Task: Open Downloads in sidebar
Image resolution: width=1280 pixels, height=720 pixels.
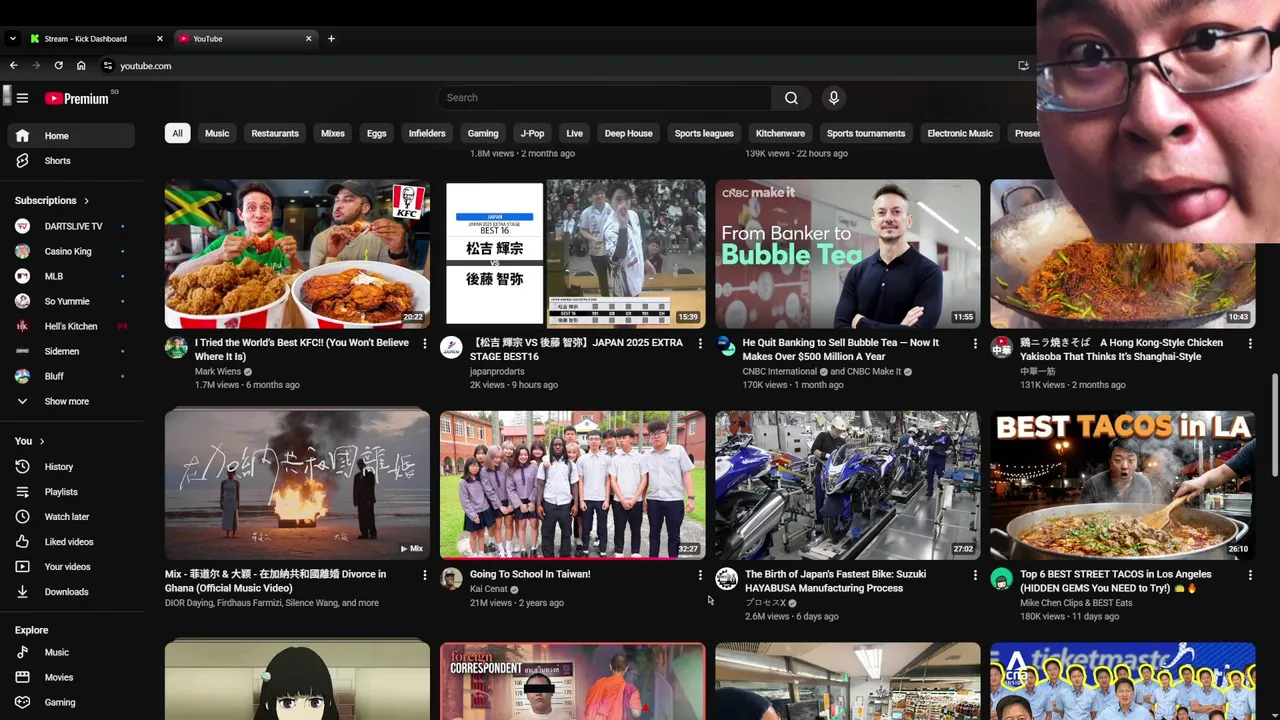Action: (70, 592)
